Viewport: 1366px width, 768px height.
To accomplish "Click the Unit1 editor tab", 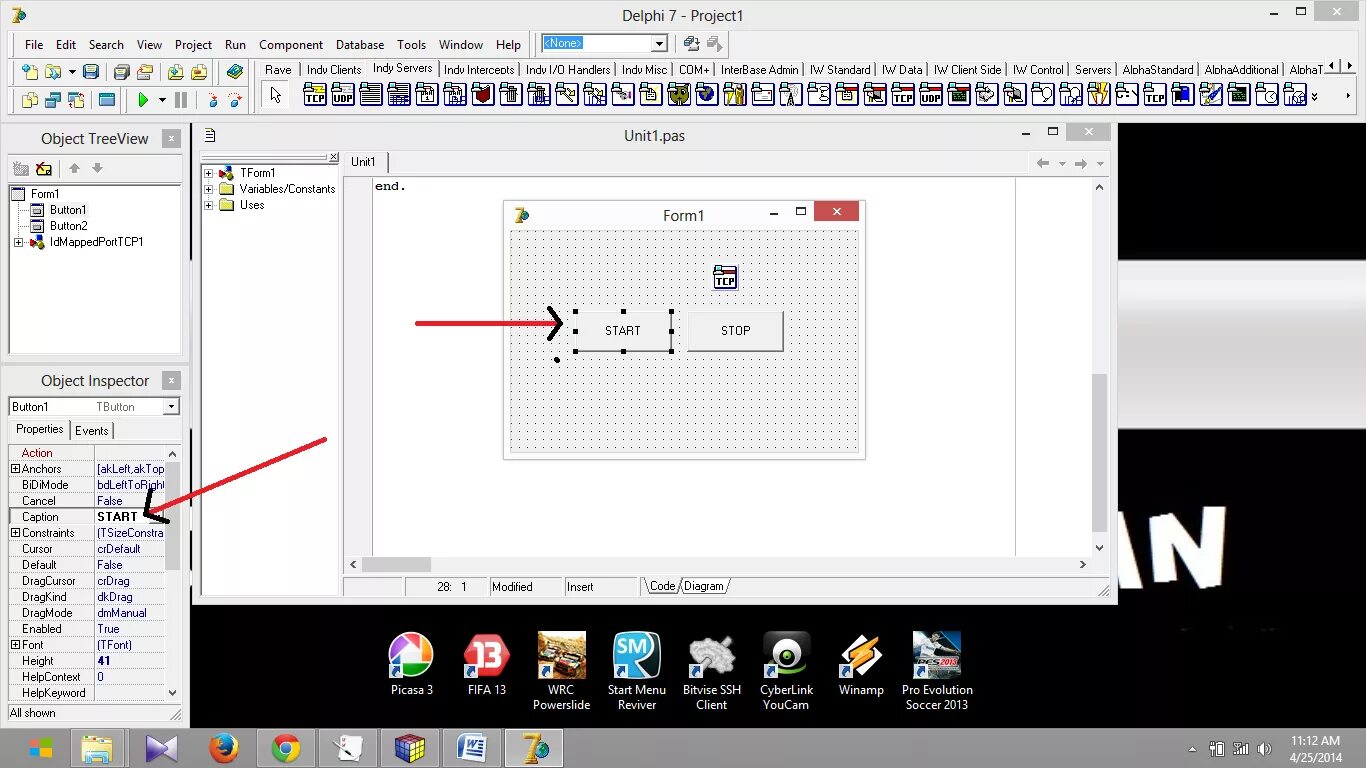I will pyautogui.click(x=363, y=162).
